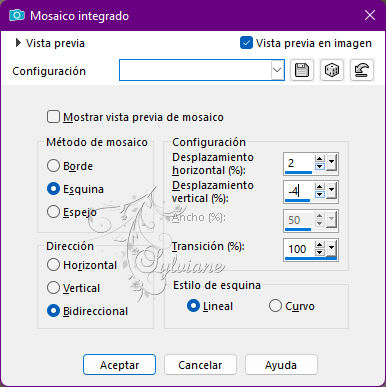Click the camera icon in the title bar
The width and height of the screenshot is (386, 387).
[17, 15]
